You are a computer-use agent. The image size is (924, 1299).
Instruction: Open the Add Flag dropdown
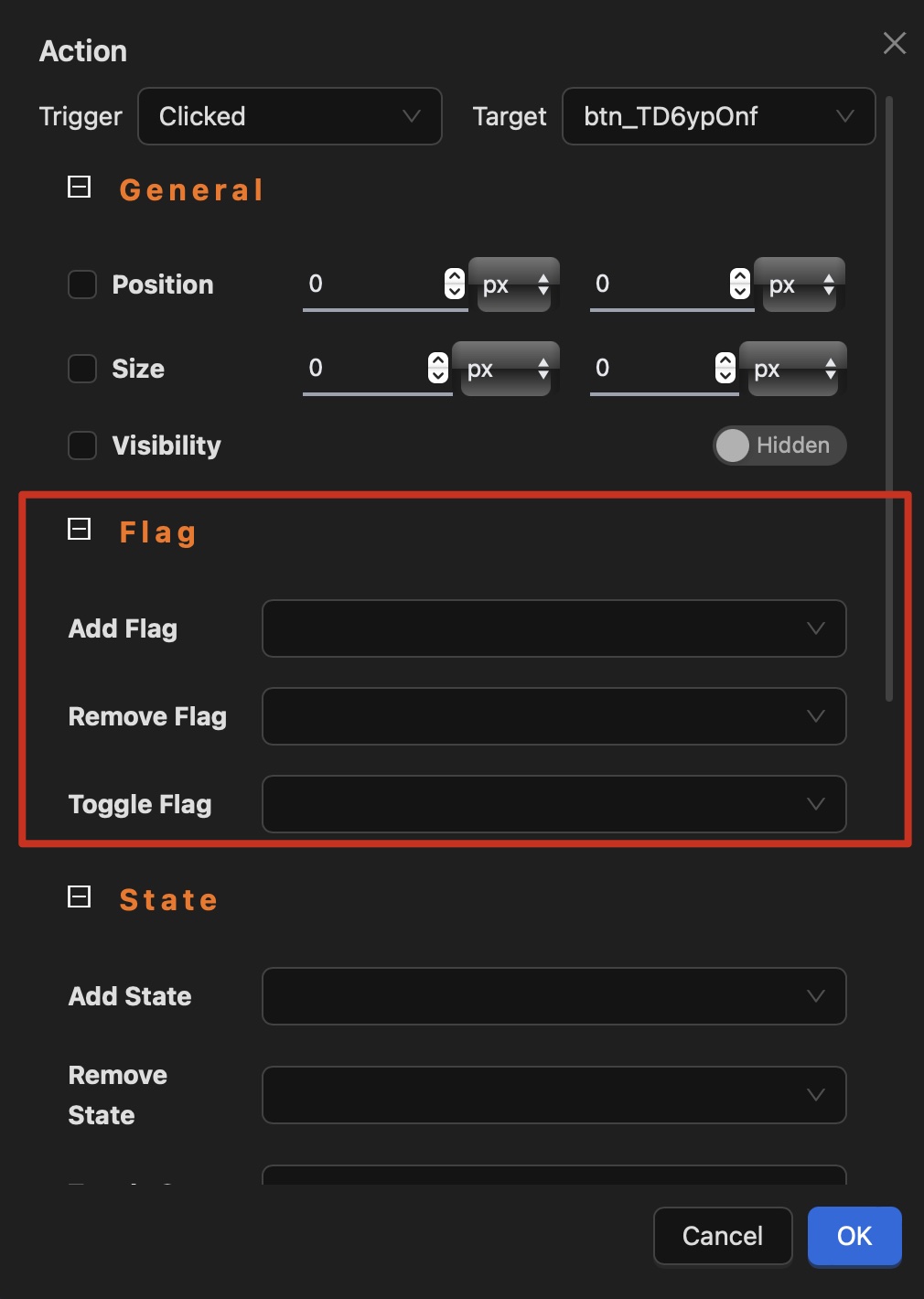[553, 628]
